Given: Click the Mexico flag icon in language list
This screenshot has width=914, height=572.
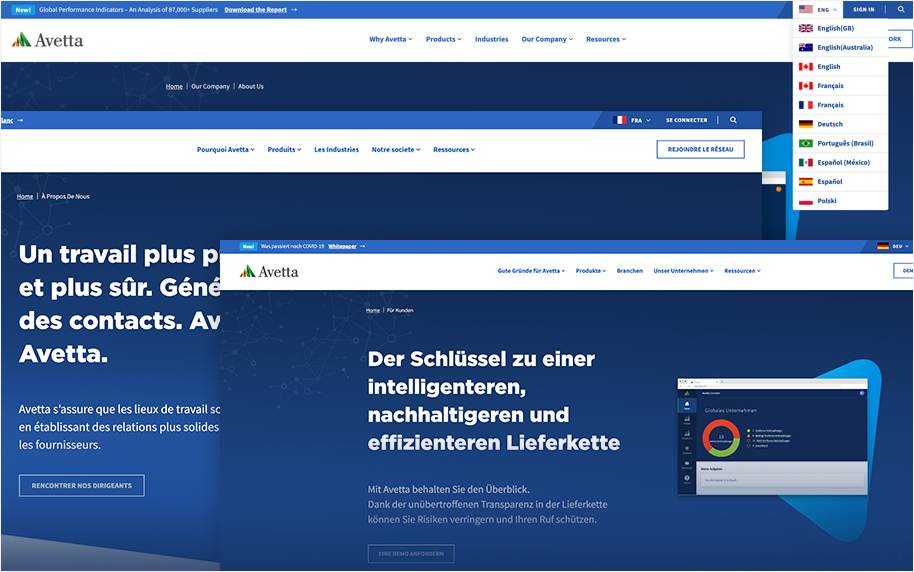Looking at the screenshot, I should (806, 163).
